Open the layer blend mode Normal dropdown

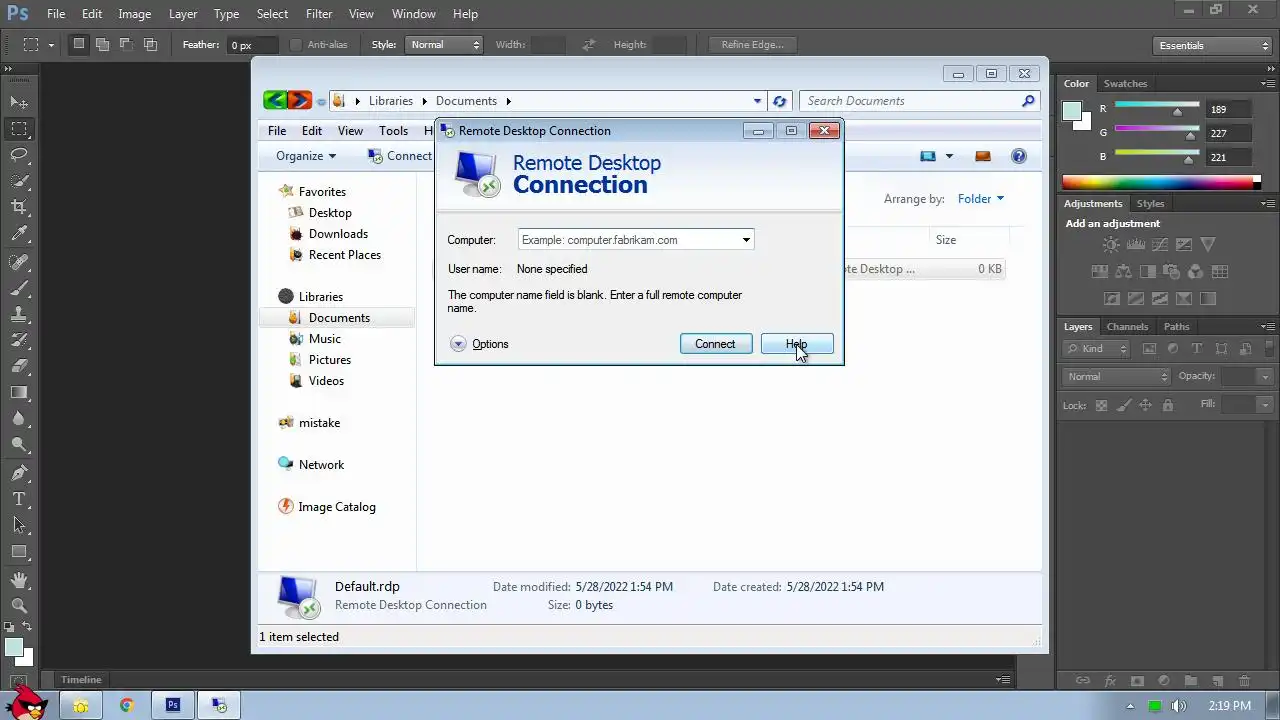pyautogui.click(x=1117, y=376)
